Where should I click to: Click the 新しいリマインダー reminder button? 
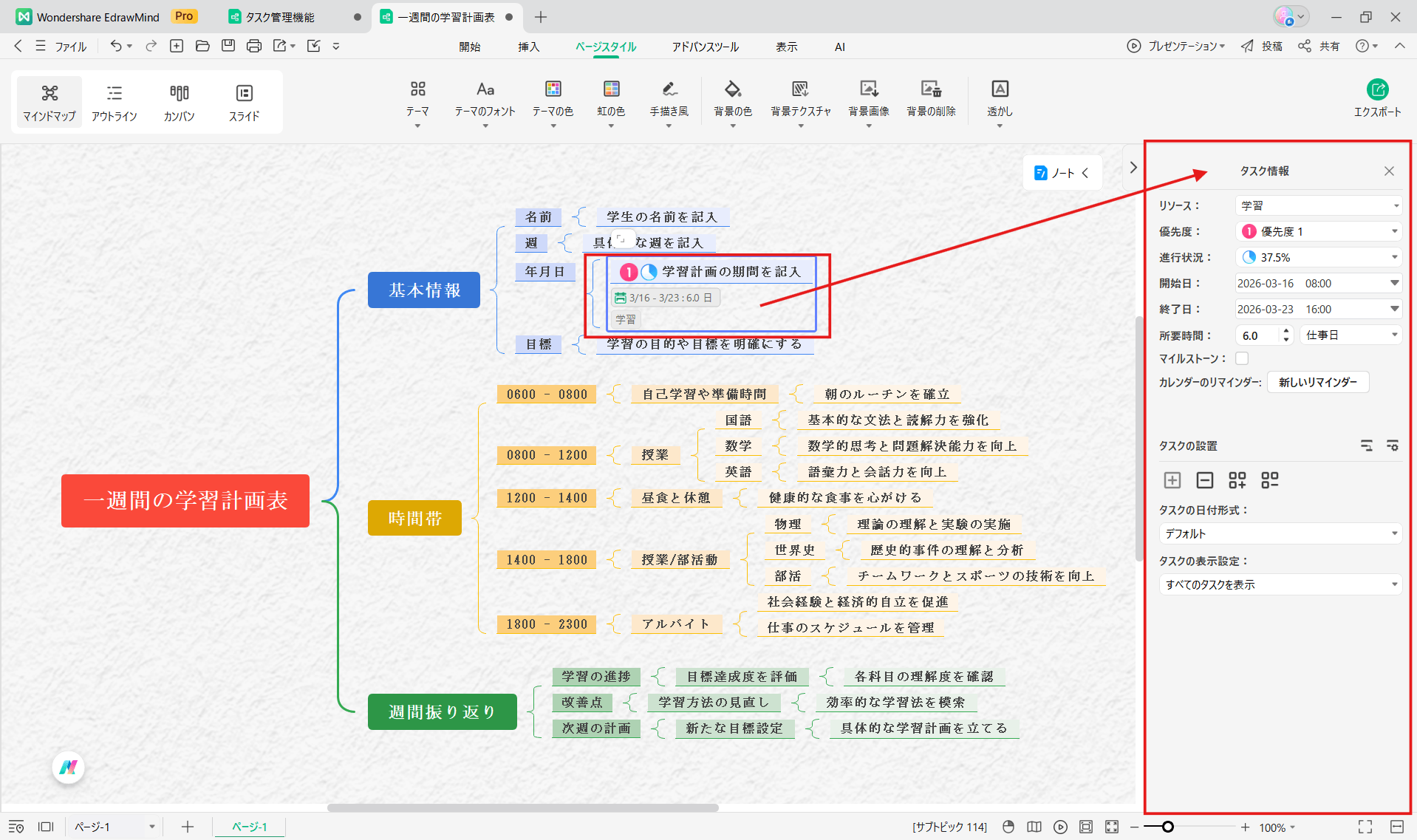click(1318, 382)
